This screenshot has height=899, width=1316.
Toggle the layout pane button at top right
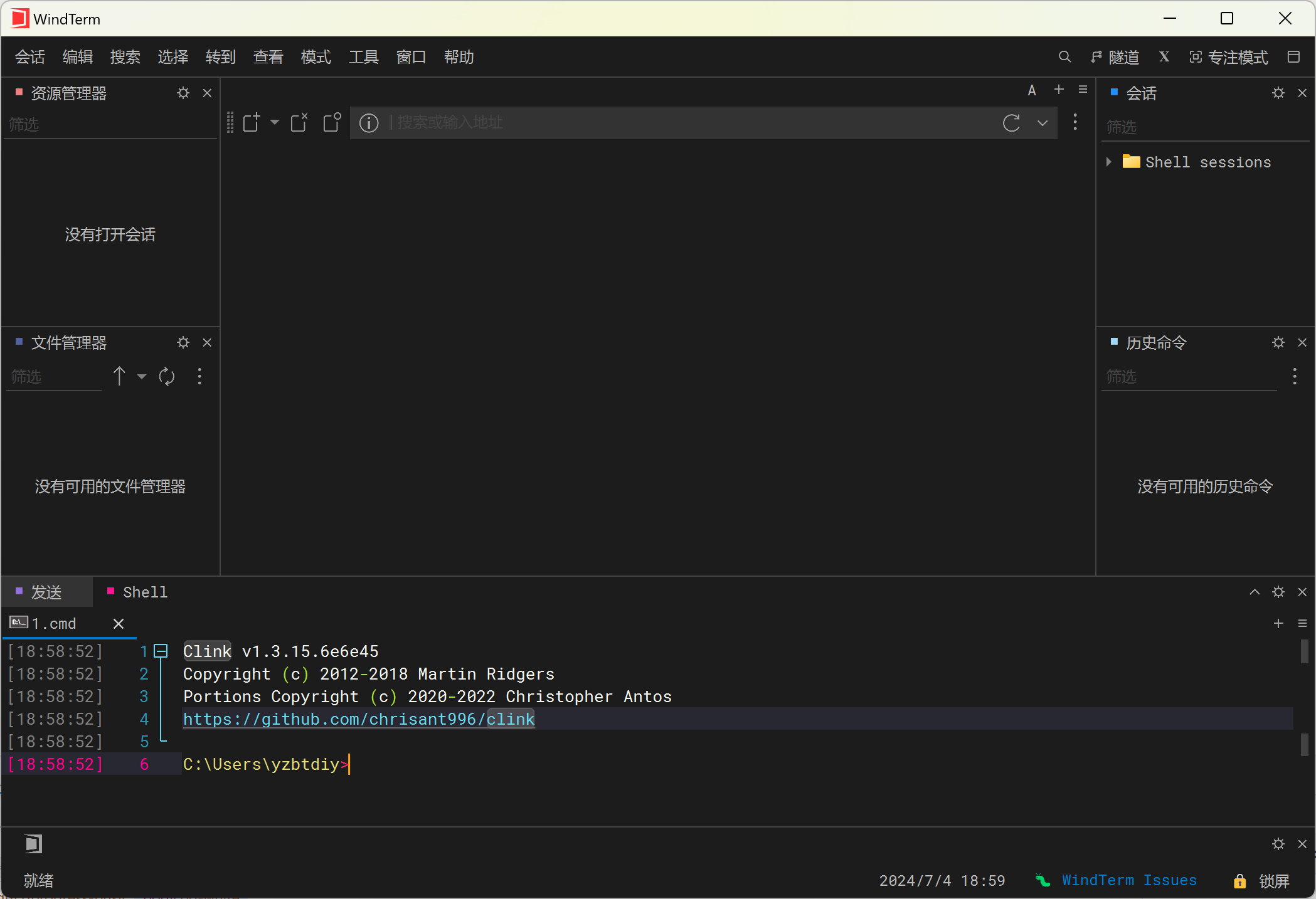point(1293,57)
